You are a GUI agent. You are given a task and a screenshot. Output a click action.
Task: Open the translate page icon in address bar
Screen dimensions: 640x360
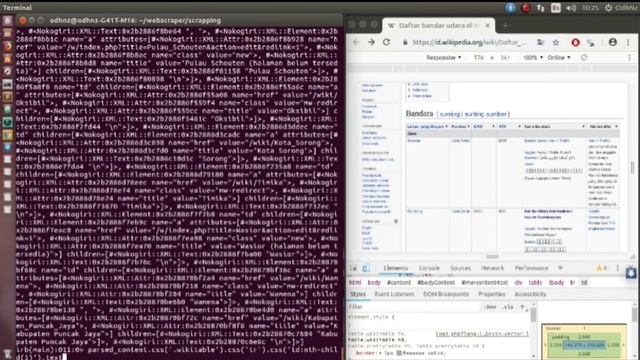540,42
